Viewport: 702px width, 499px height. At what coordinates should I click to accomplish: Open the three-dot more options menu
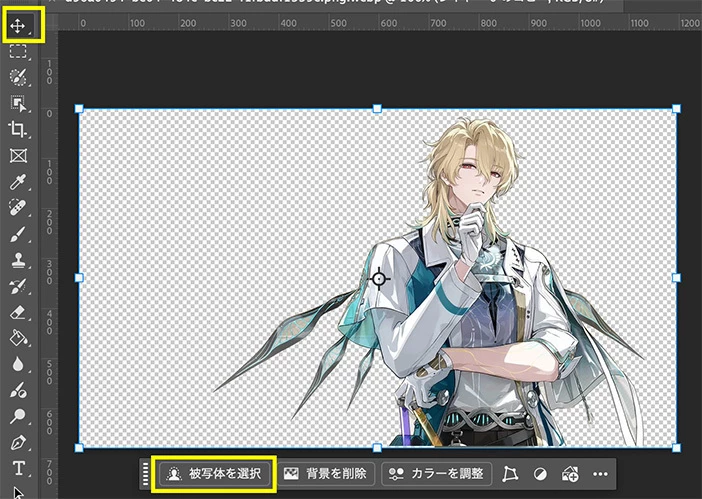pyautogui.click(x=600, y=474)
